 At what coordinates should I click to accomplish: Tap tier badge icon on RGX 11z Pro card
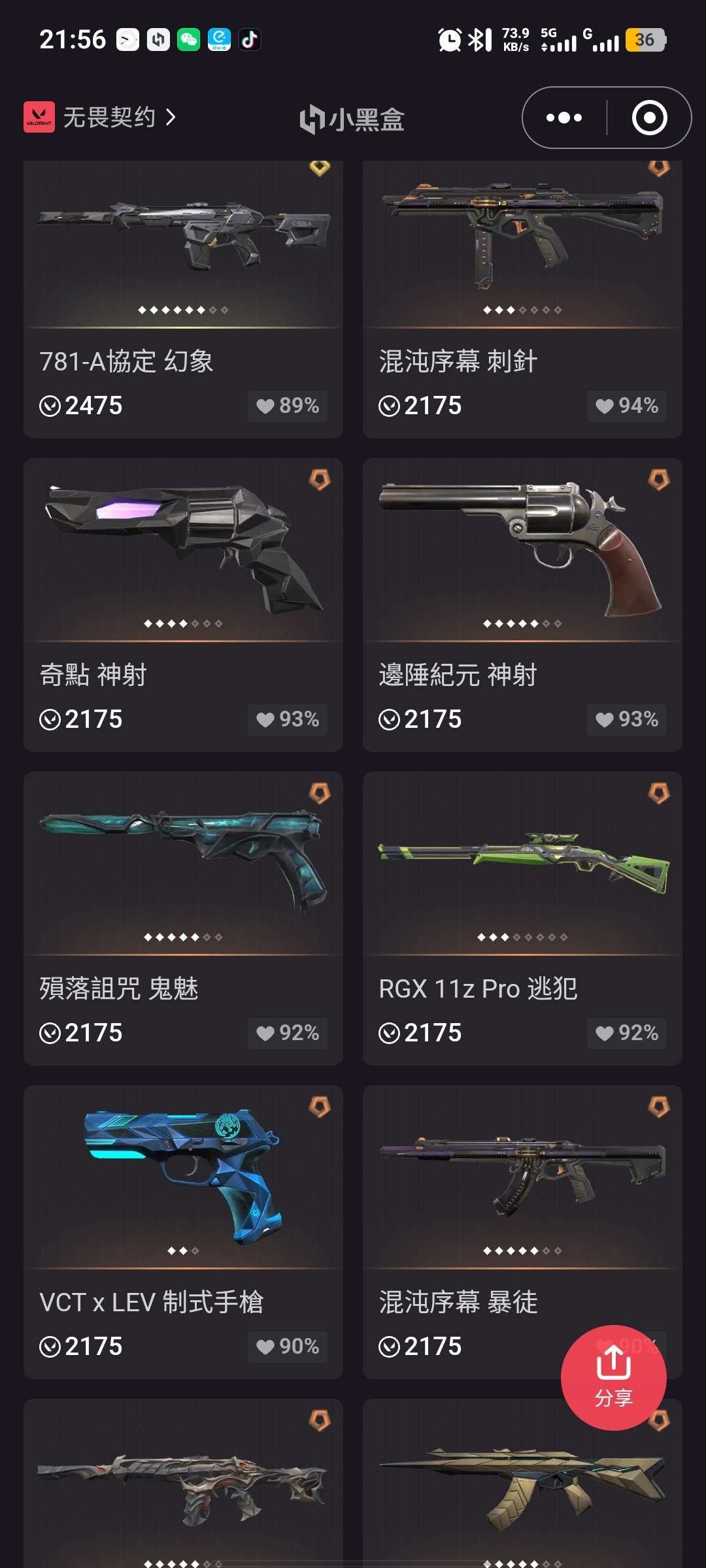coord(659,793)
